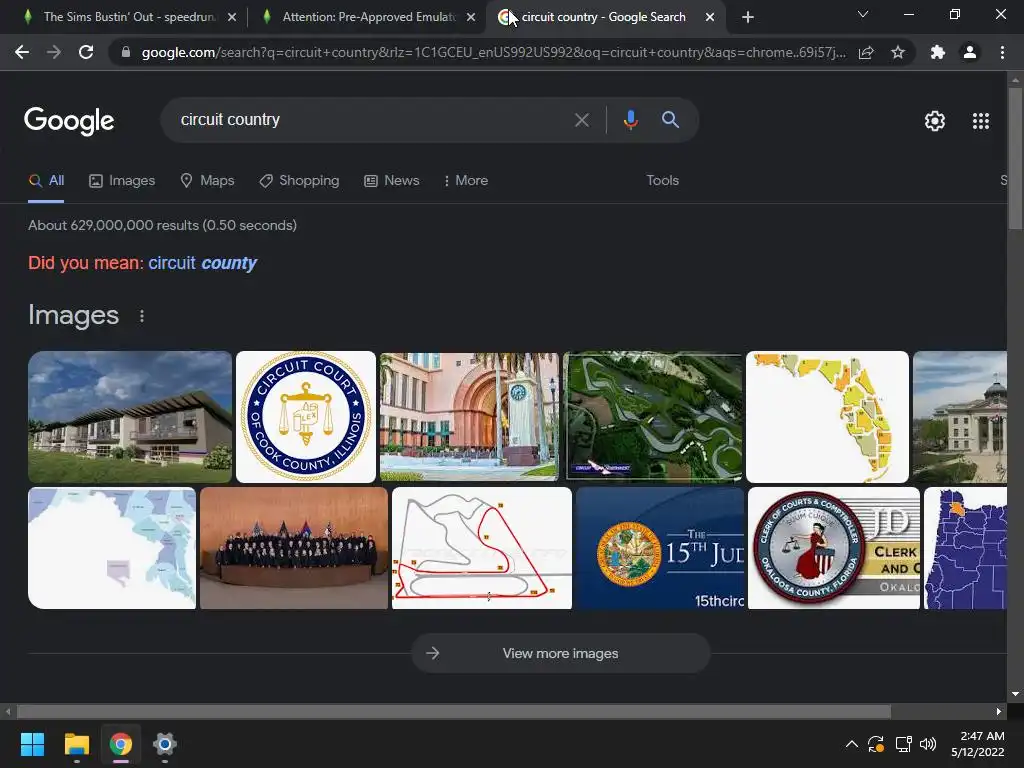Screen dimensions: 1024x768
Task: Open the Chrome profile menu
Action: (970, 52)
